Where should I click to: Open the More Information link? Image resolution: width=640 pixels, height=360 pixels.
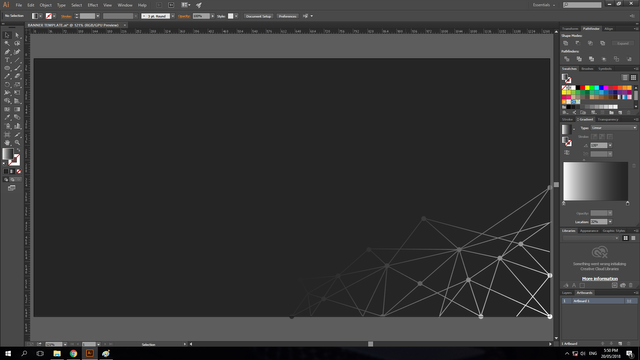(600, 279)
